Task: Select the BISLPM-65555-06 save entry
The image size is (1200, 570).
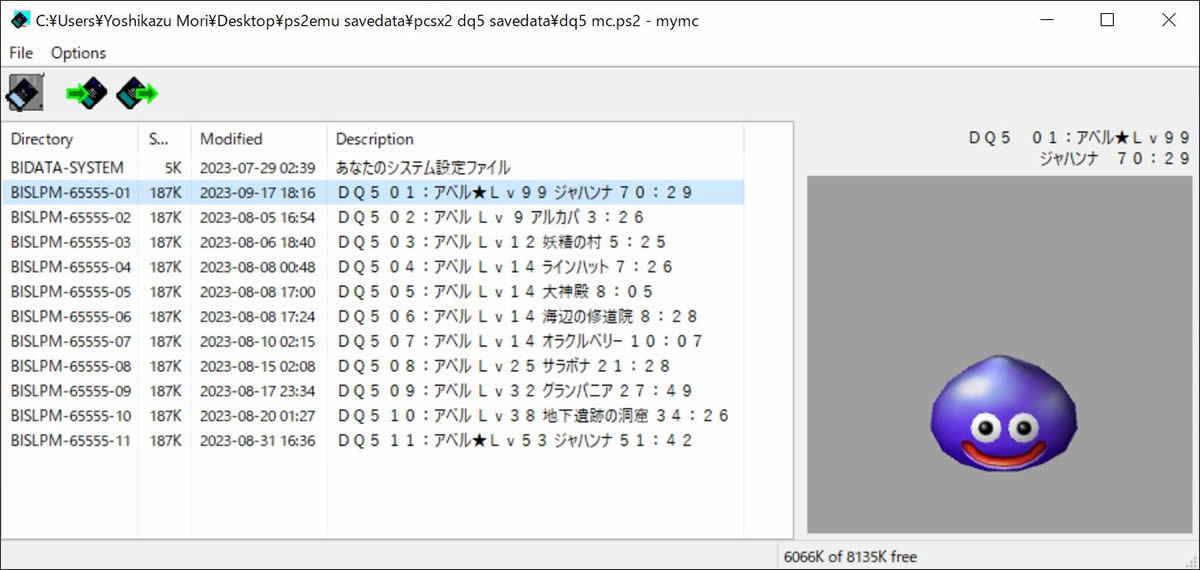Action: [x=373, y=316]
